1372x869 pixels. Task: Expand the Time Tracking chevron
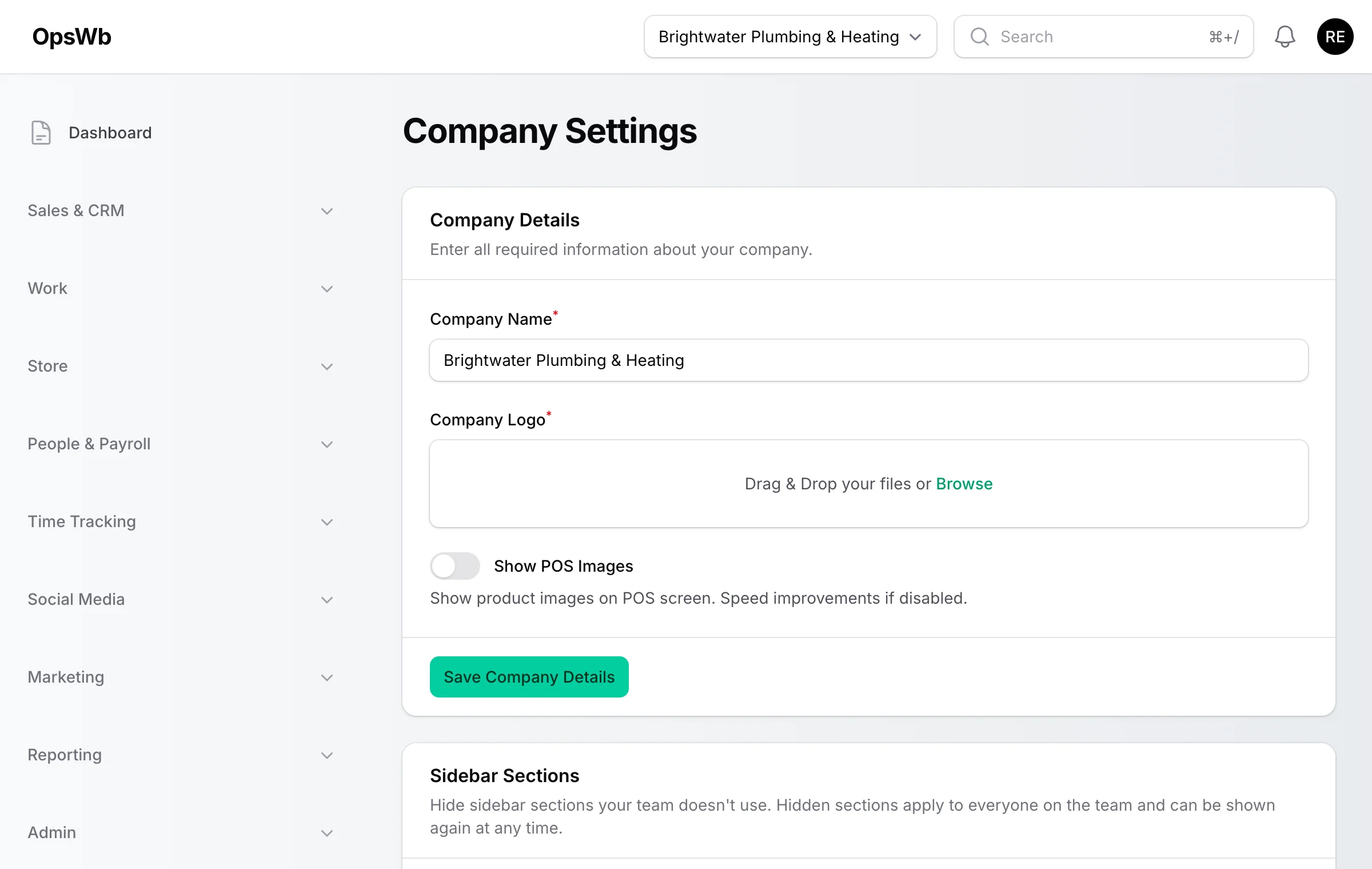[327, 522]
